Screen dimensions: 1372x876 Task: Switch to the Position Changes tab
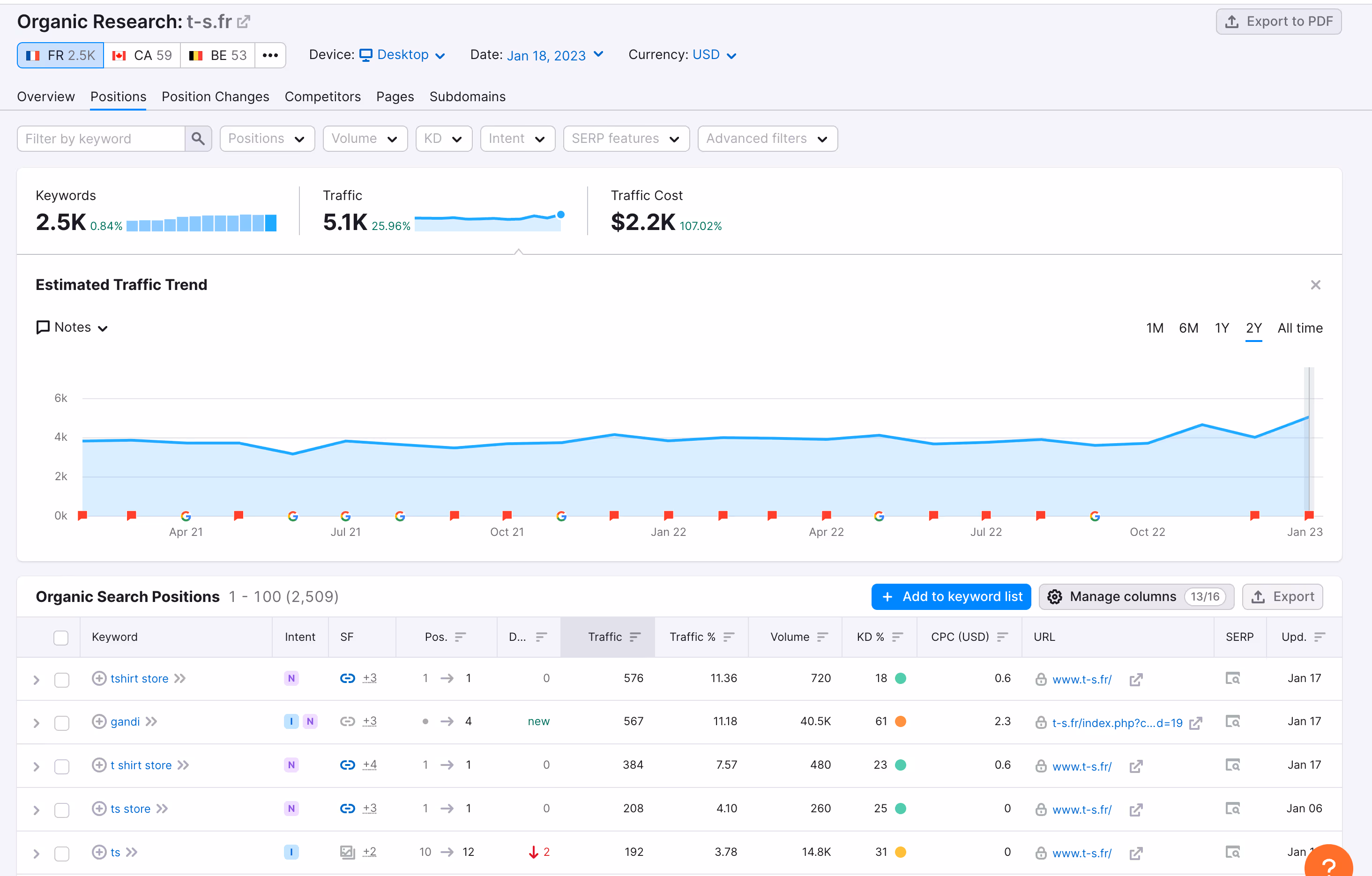click(215, 97)
